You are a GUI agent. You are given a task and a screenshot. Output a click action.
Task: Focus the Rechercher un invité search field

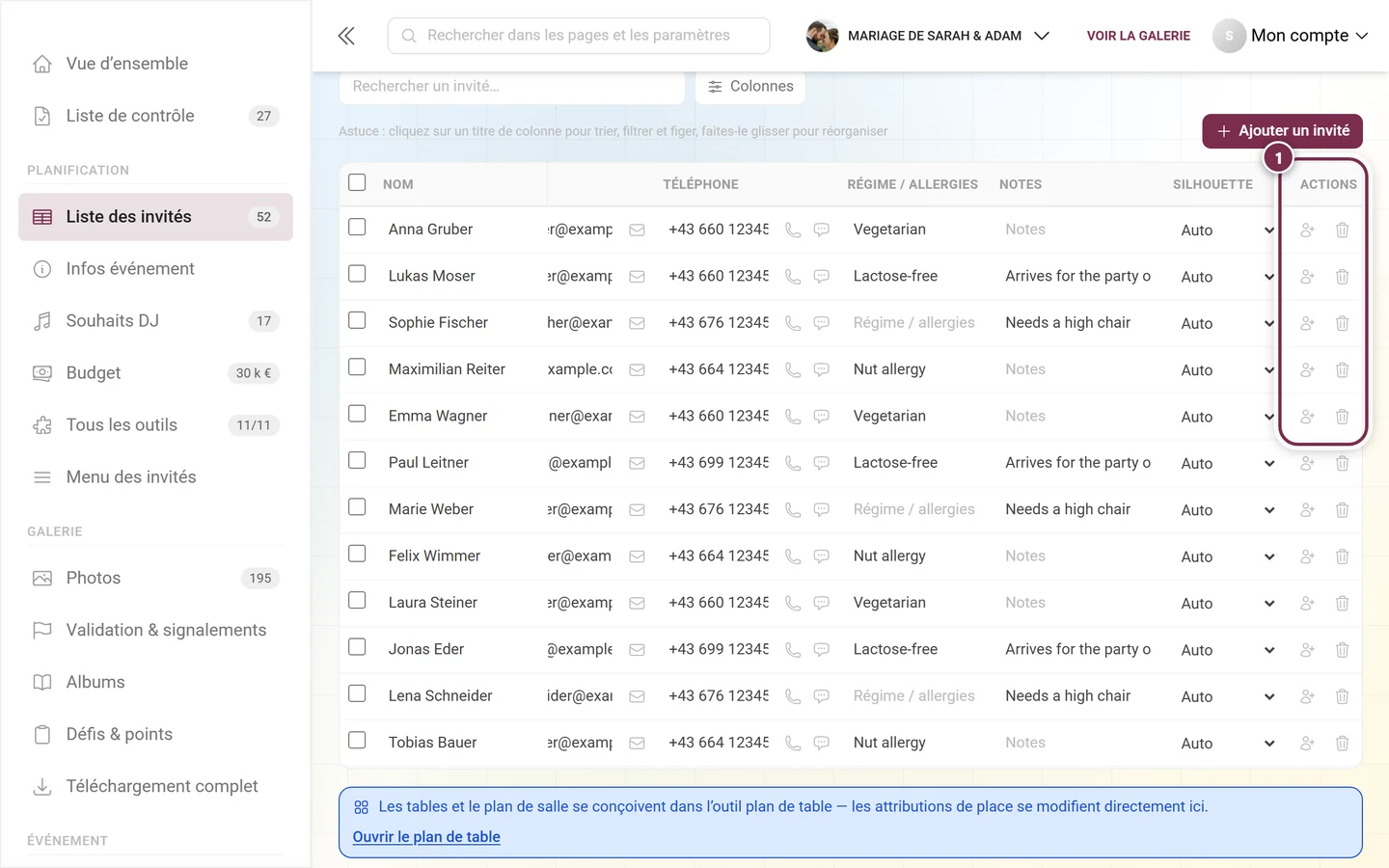click(512, 87)
